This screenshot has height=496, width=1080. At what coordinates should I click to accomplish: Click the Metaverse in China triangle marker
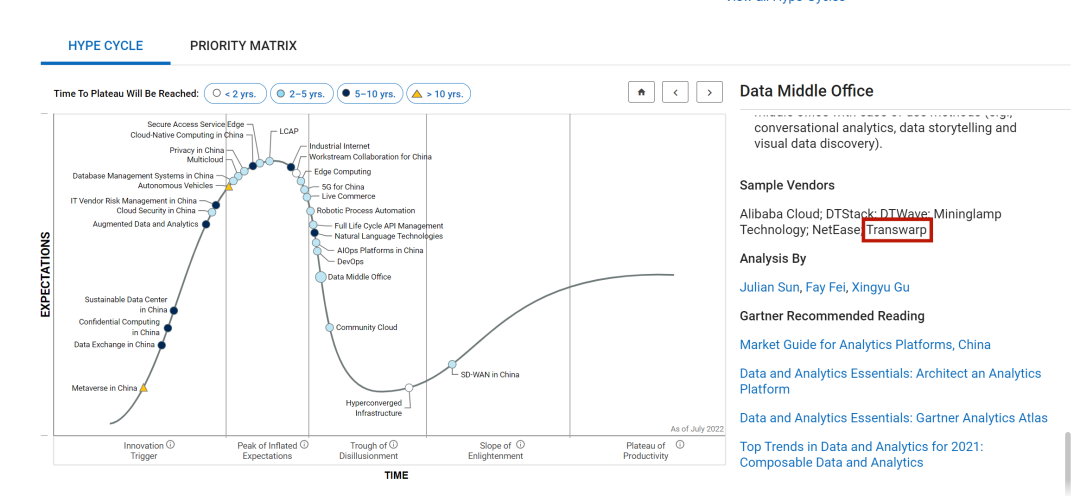tap(144, 388)
